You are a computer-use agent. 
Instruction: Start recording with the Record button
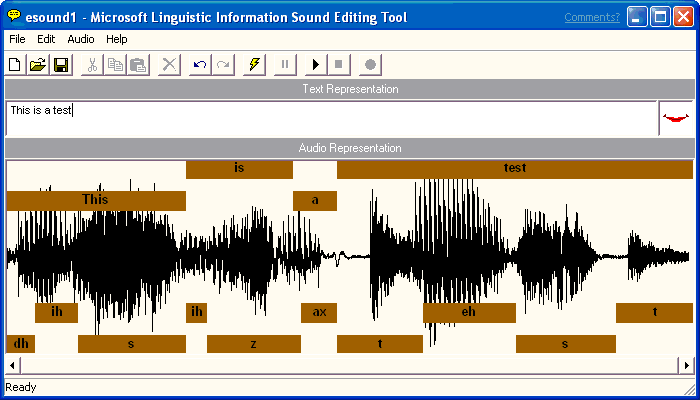tap(370, 65)
